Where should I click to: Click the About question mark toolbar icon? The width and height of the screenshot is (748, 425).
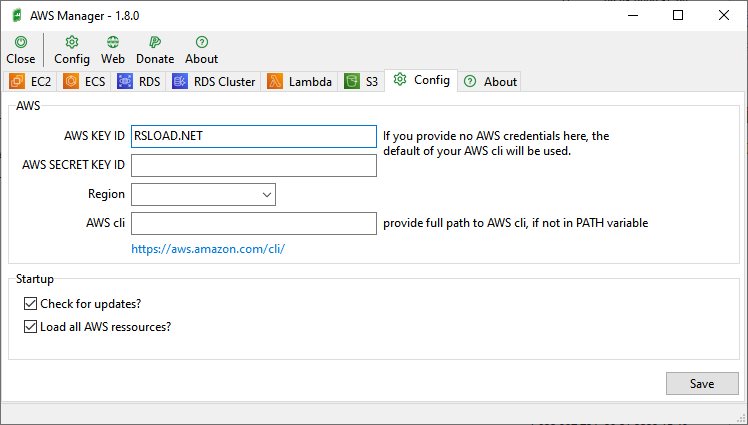click(202, 42)
